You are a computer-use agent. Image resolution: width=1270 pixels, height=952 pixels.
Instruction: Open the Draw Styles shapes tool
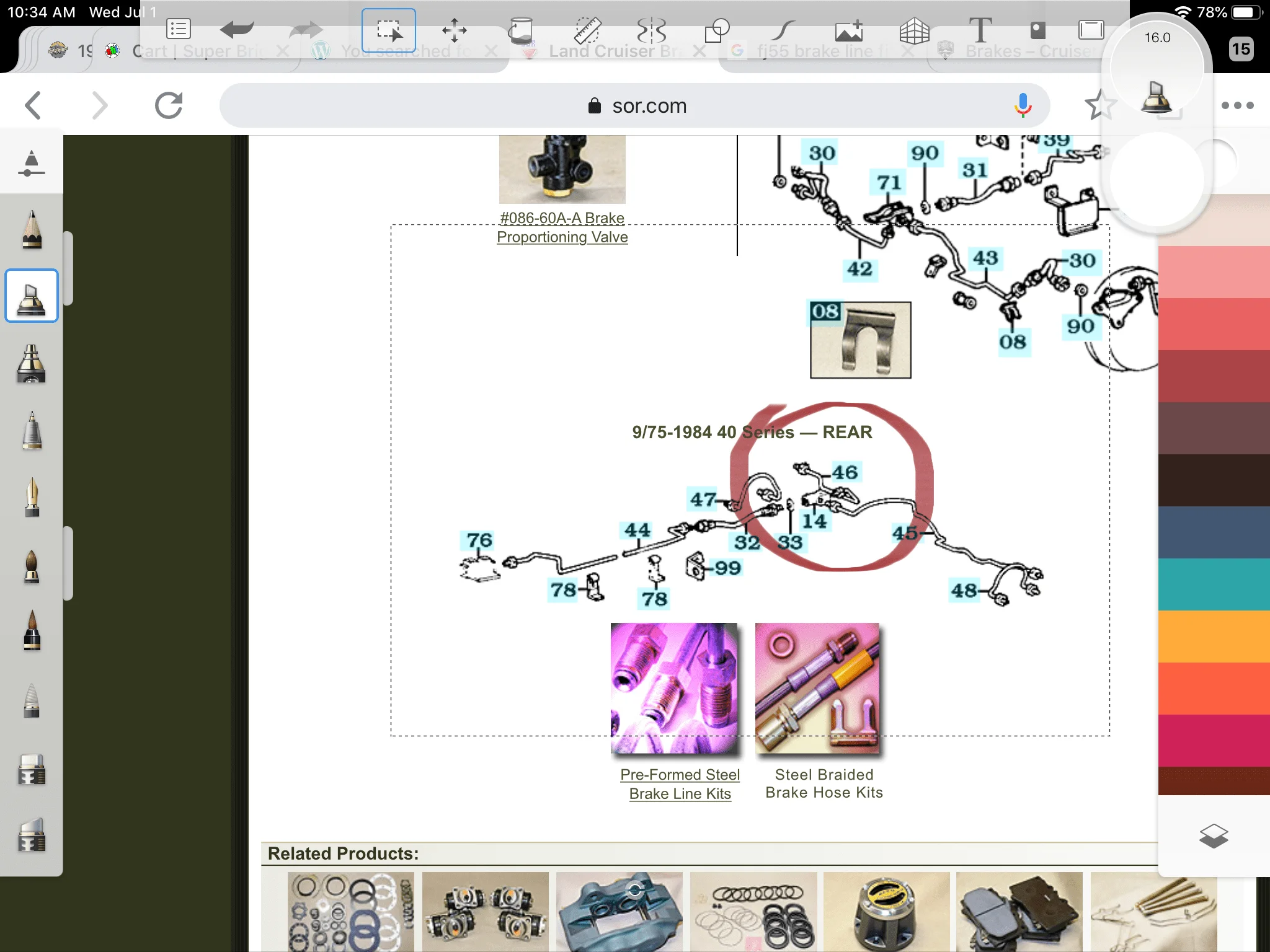(x=717, y=30)
